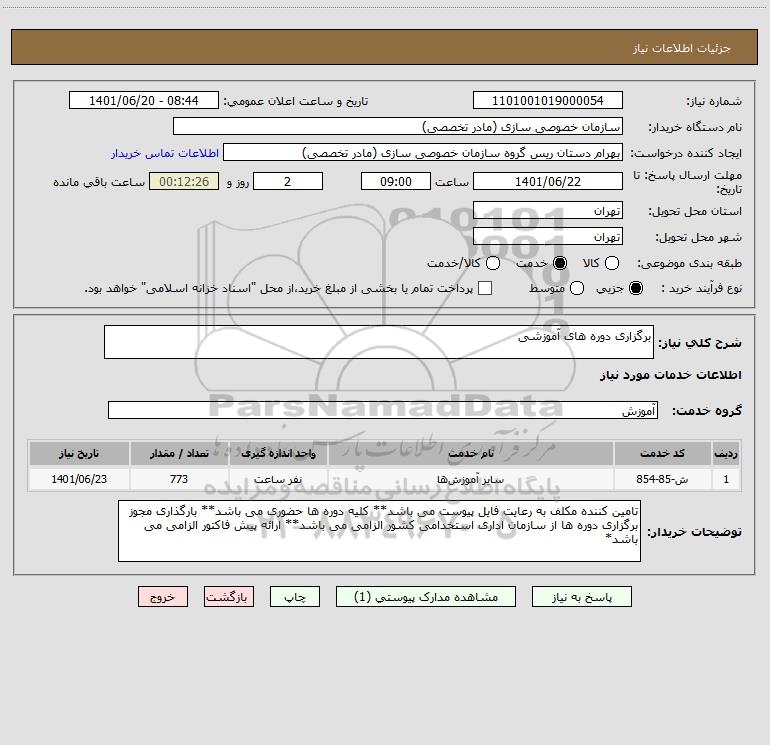
Task: Click the ساعت باقی مانده label
Action: pyautogui.click(x=99, y=182)
